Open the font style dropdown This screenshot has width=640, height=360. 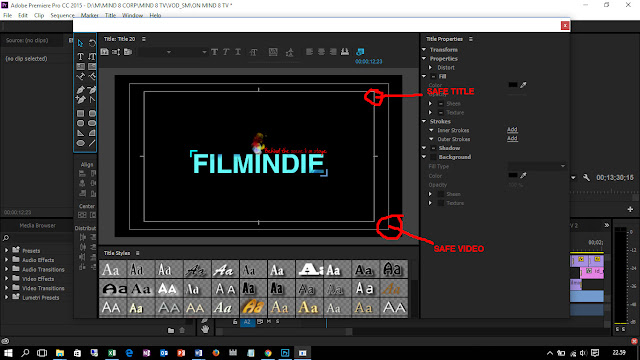[x=192, y=52]
